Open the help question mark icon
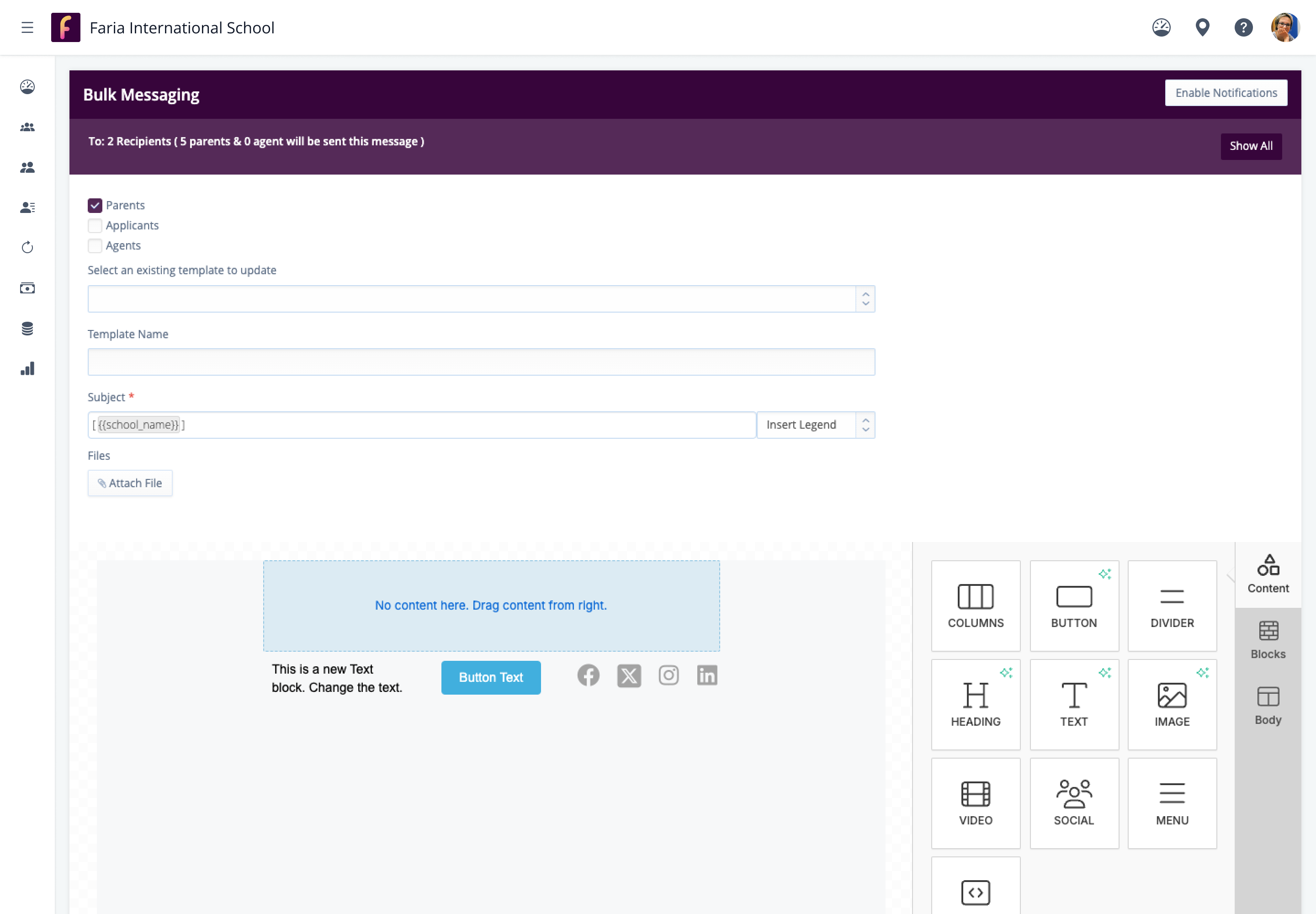The height and width of the screenshot is (914, 1316). click(x=1243, y=27)
